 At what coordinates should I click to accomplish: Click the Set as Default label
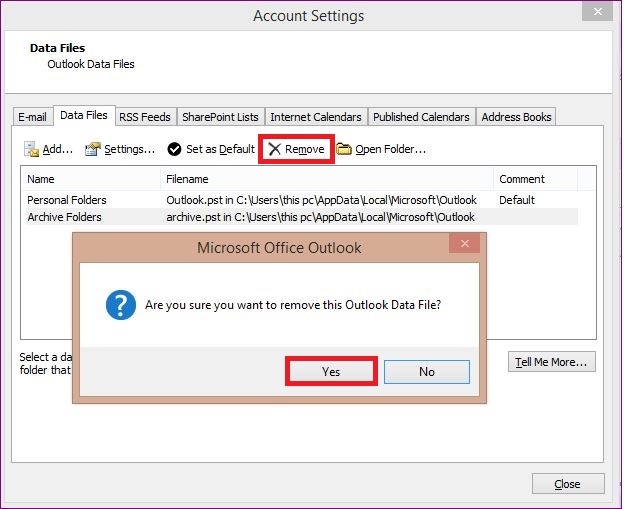220,149
